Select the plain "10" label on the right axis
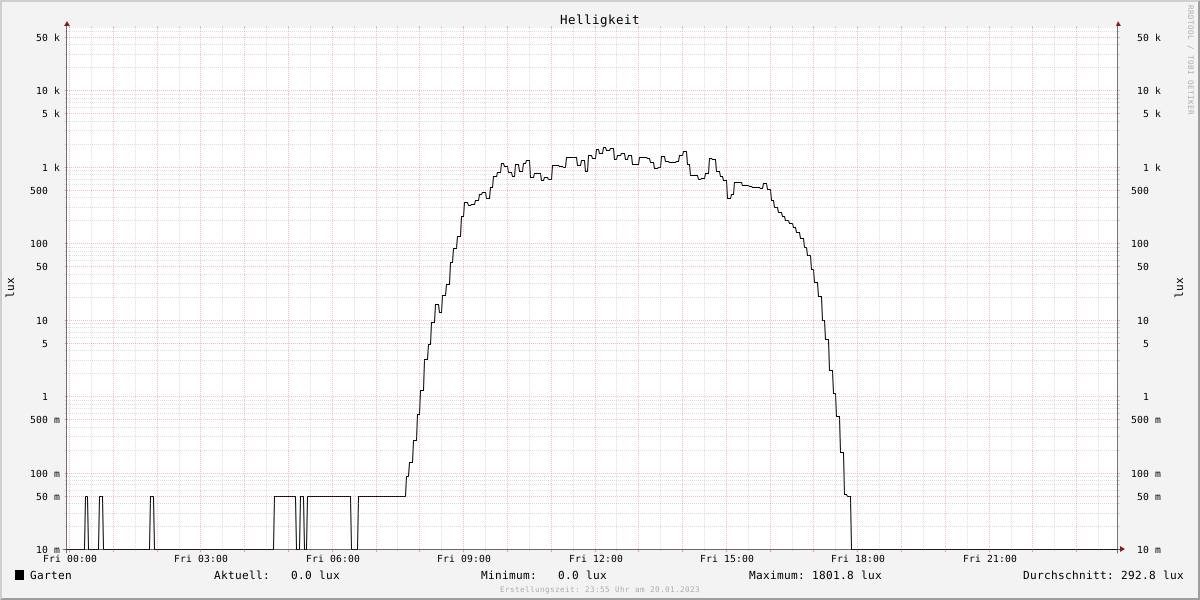Screen dimensions: 1200x600 tap(1143, 321)
